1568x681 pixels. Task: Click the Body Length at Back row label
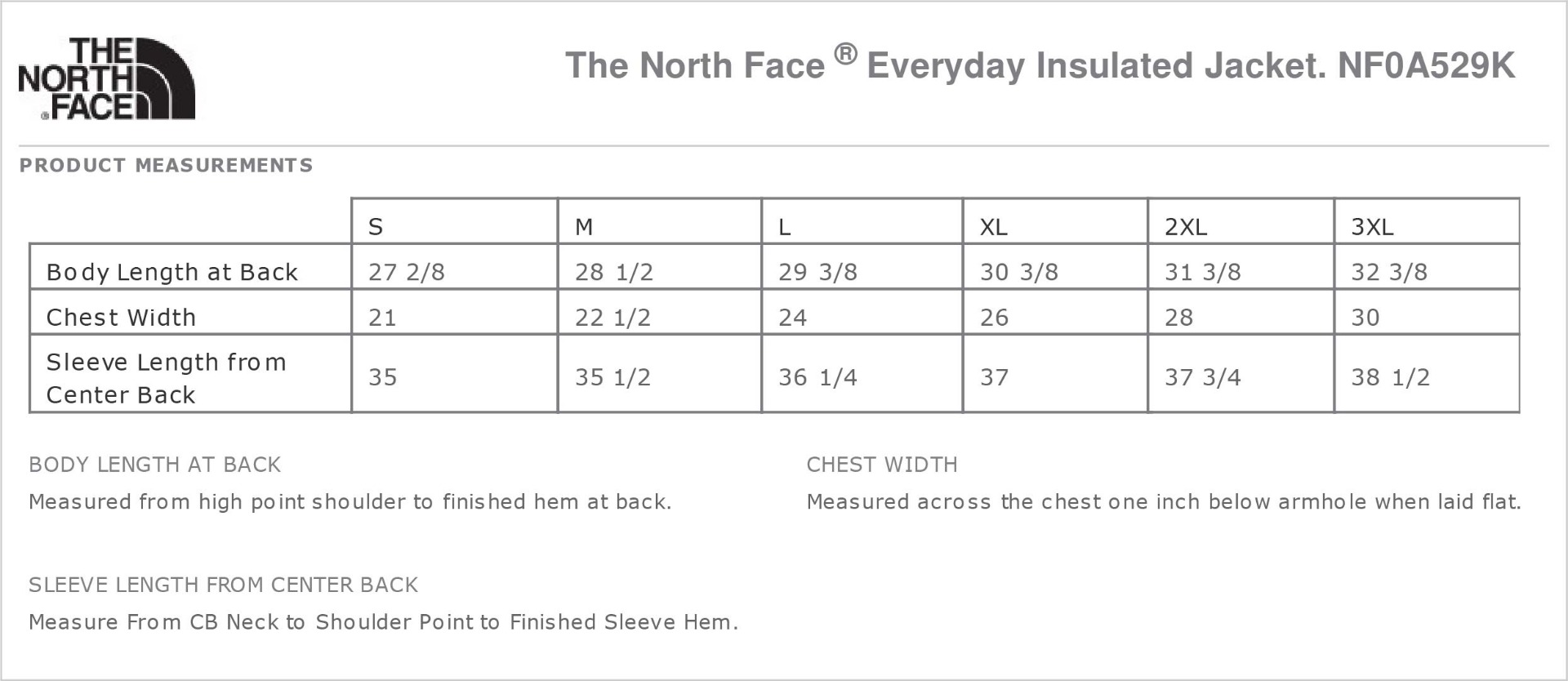click(x=171, y=272)
